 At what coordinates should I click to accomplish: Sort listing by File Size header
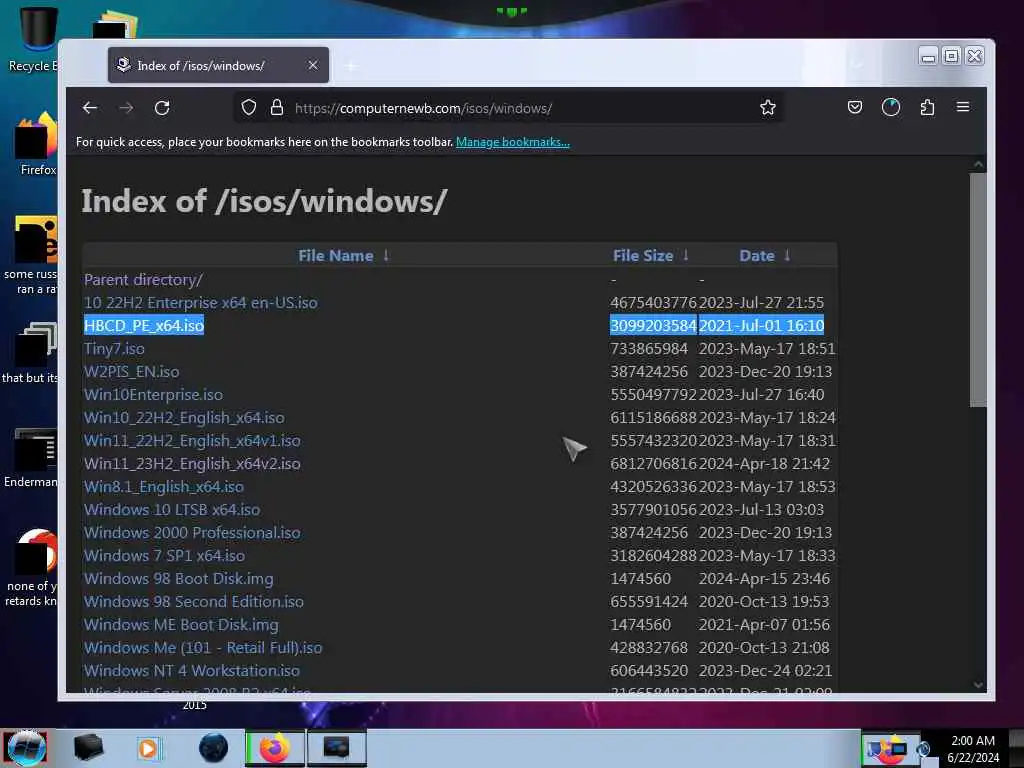pyautogui.click(x=643, y=255)
